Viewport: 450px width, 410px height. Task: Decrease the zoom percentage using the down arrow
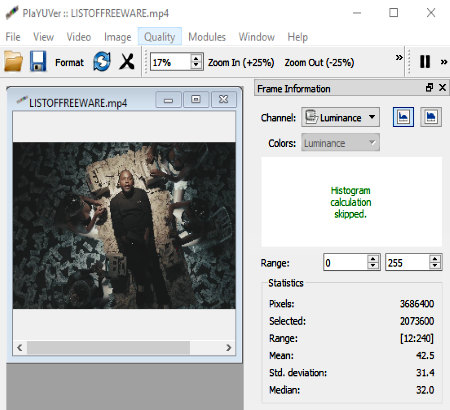196,66
